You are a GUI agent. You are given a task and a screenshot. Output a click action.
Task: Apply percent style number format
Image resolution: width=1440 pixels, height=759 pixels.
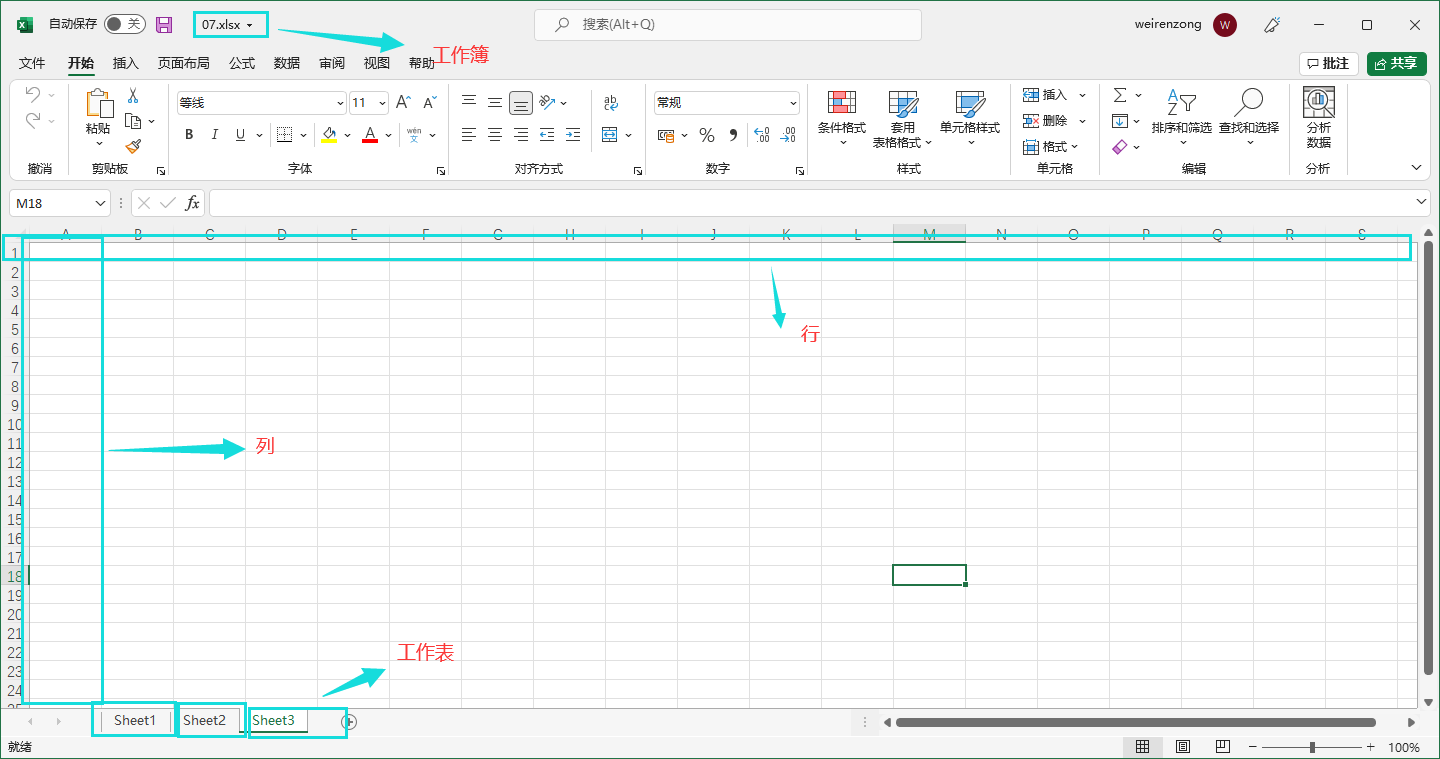point(707,135)
